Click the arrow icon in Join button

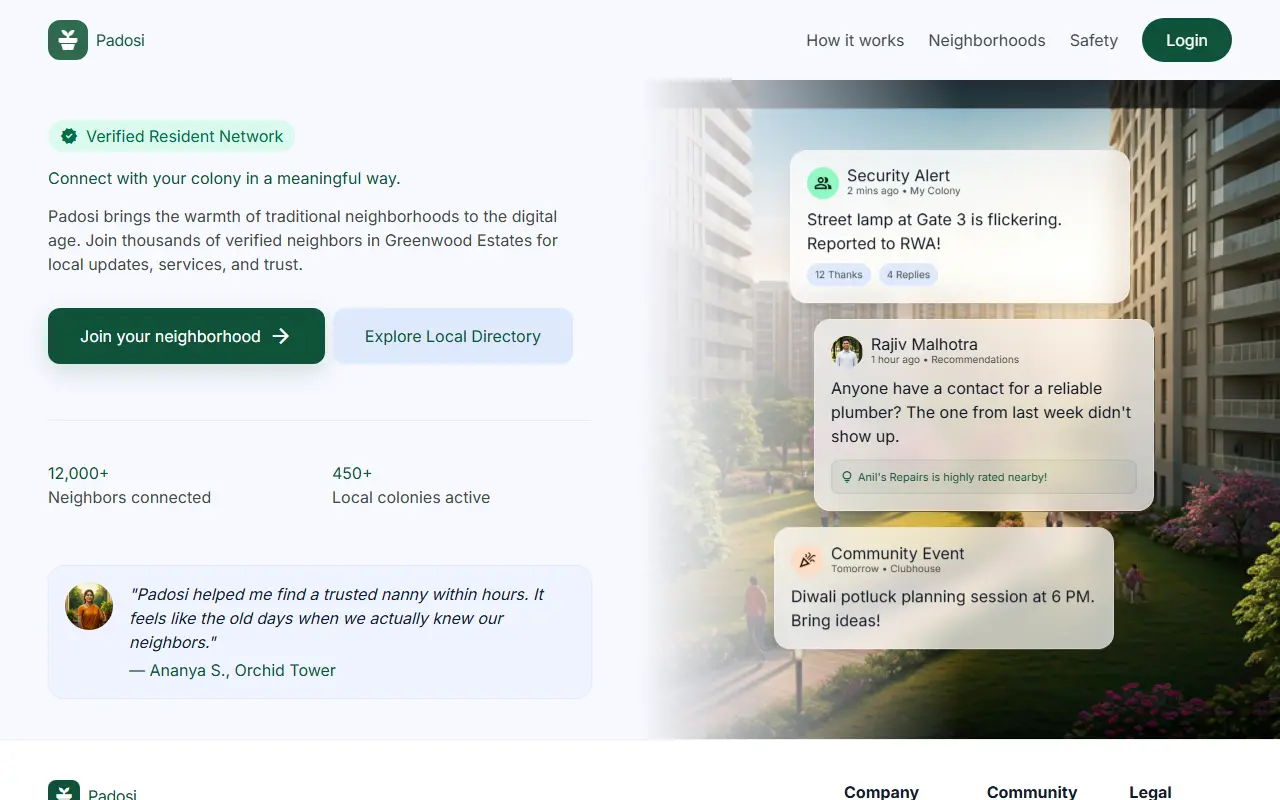click(281, 336)
